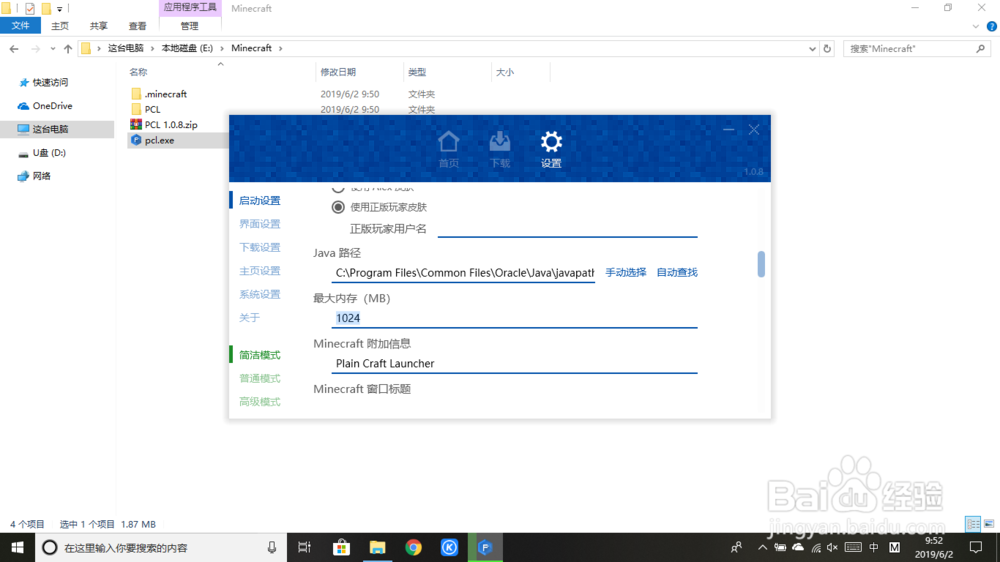1000x562 pixels.
Task: Open 系统设置 in PCL sidebar
Action: (x=260, y=294)
